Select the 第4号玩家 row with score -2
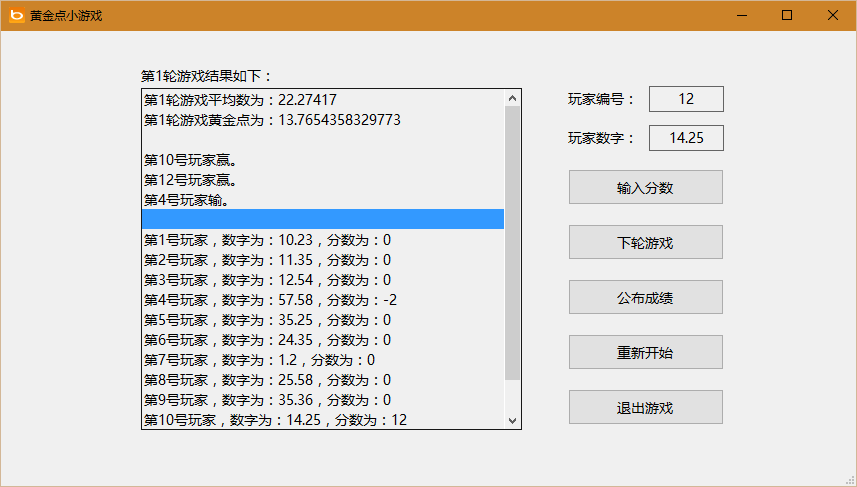857x487 pixels. click(322, 300)
